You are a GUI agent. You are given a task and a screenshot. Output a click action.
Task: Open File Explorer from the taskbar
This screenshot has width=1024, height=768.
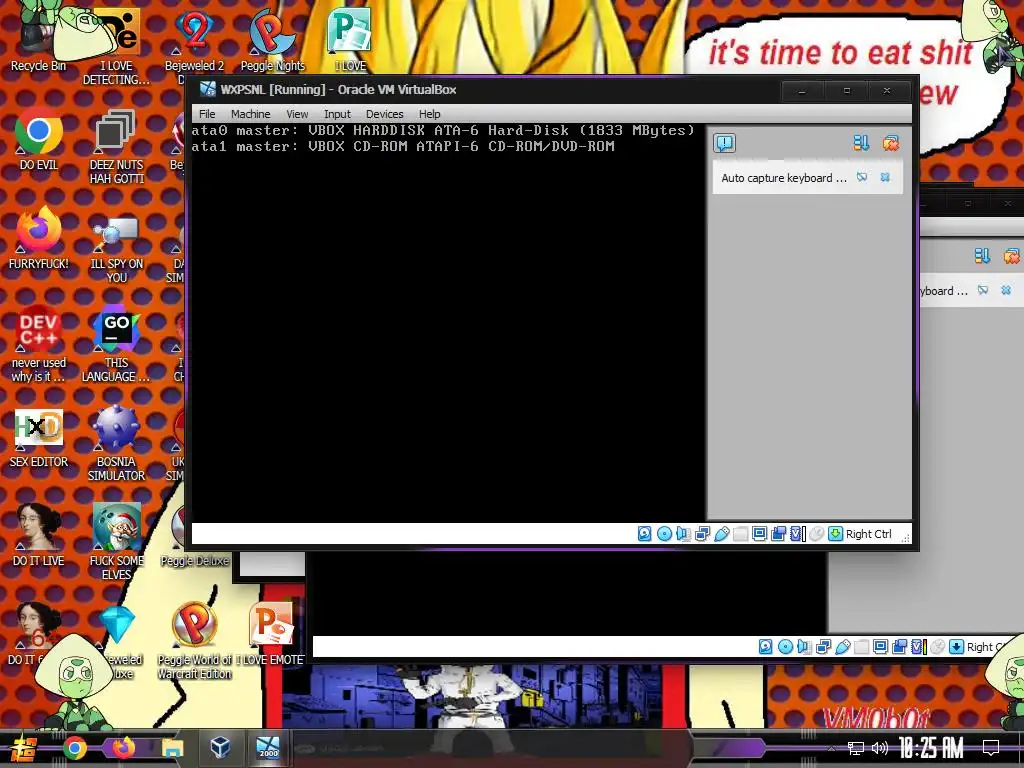tap(172, 748)
